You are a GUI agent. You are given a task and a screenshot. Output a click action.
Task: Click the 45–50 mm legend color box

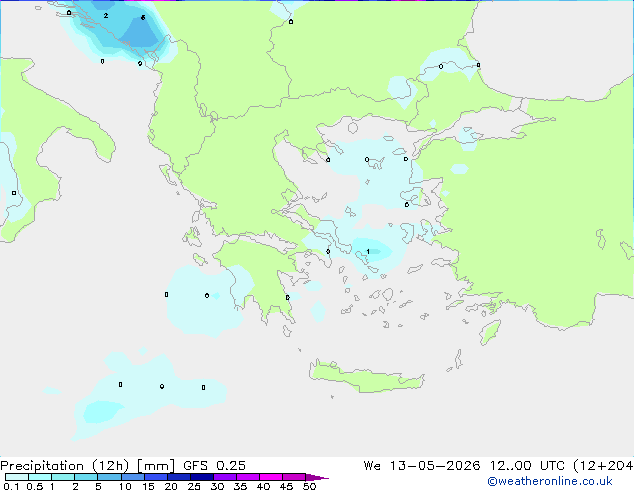pos(293,477)
